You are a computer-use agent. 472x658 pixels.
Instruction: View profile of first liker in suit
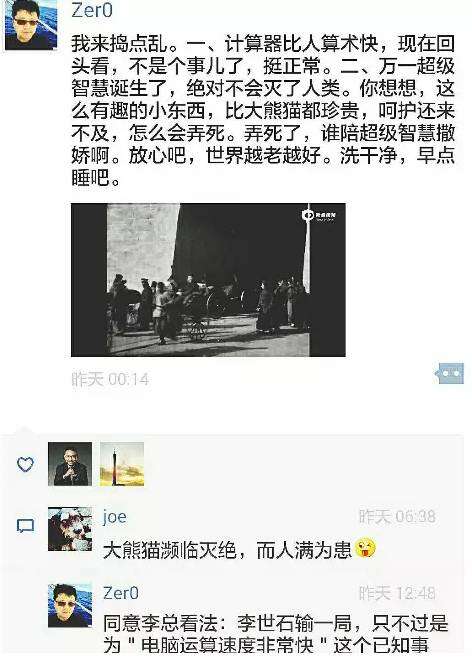70,464
